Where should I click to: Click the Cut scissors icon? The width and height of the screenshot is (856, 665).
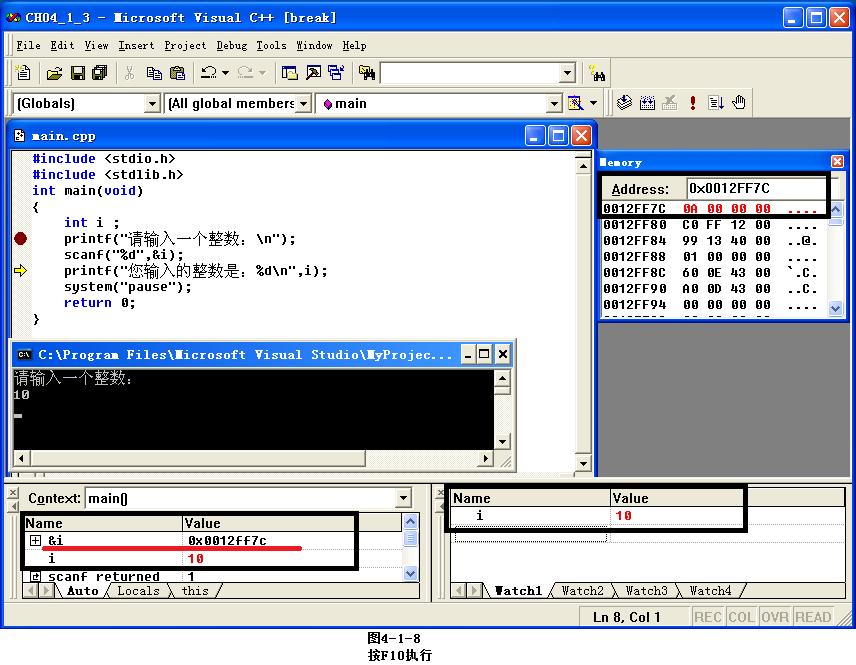coord(130,73)
